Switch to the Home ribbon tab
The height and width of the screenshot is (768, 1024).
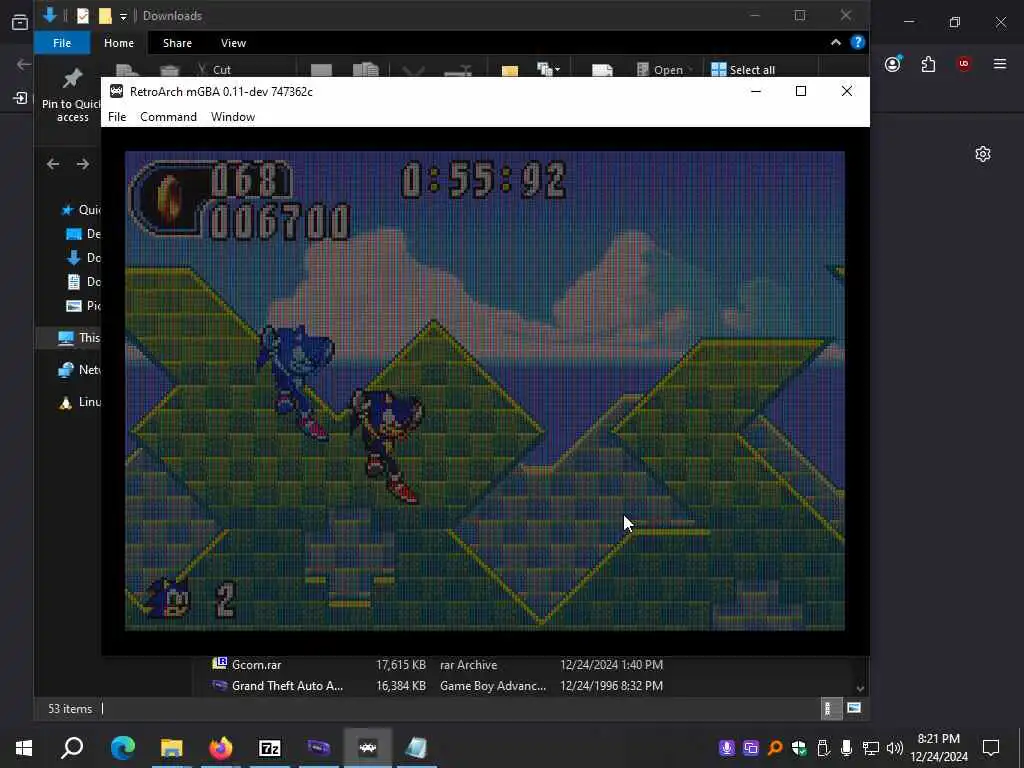tap(119, 43)
